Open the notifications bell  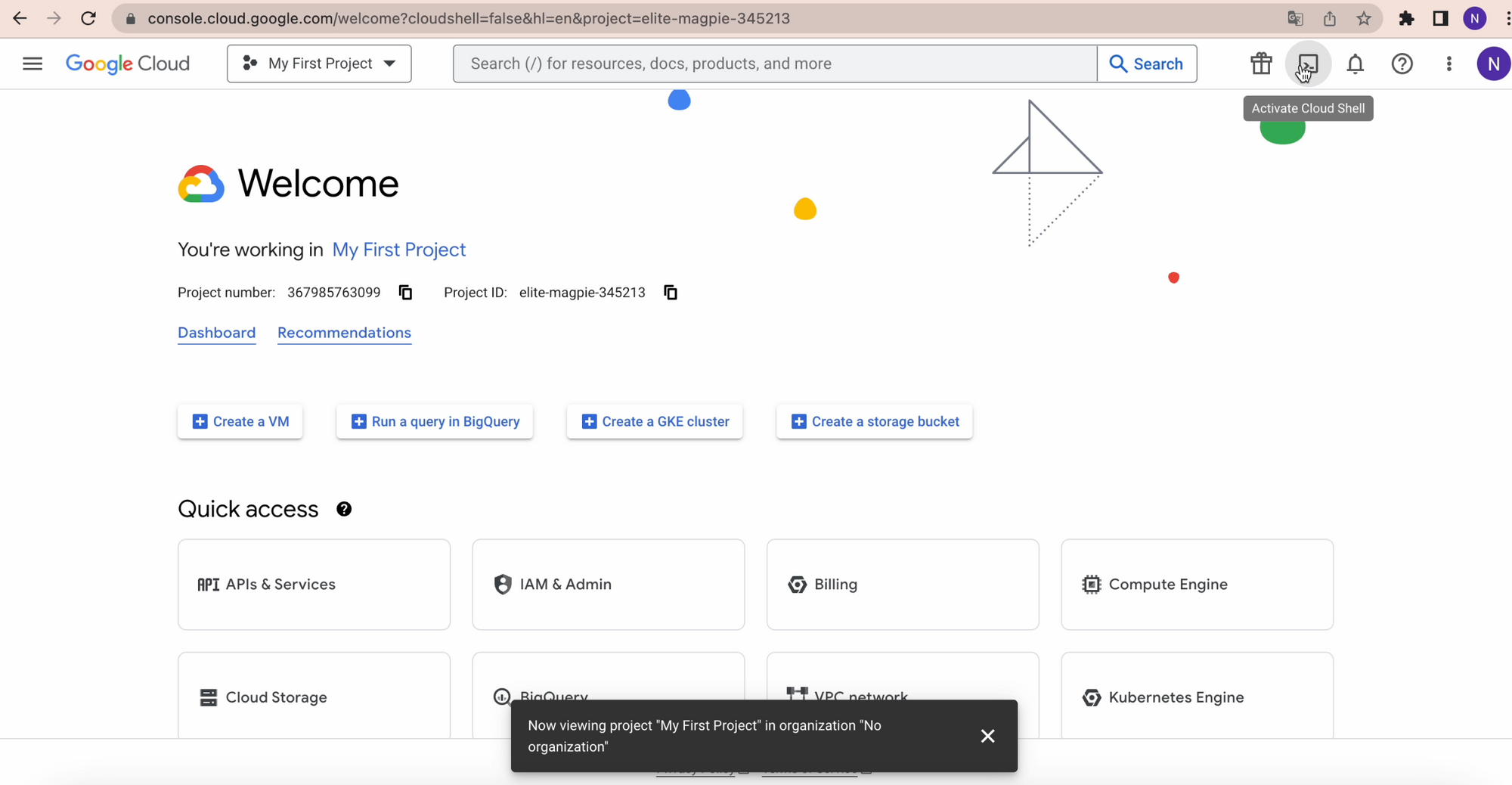point(1355,64)
